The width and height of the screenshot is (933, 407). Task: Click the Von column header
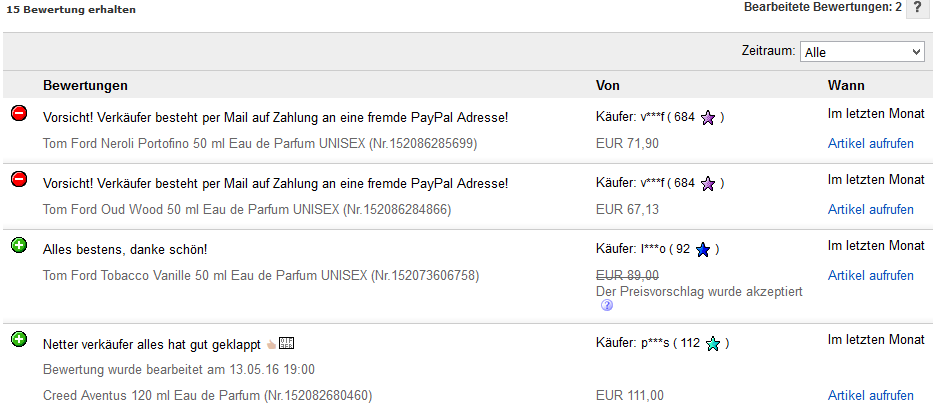coord(608,86)
